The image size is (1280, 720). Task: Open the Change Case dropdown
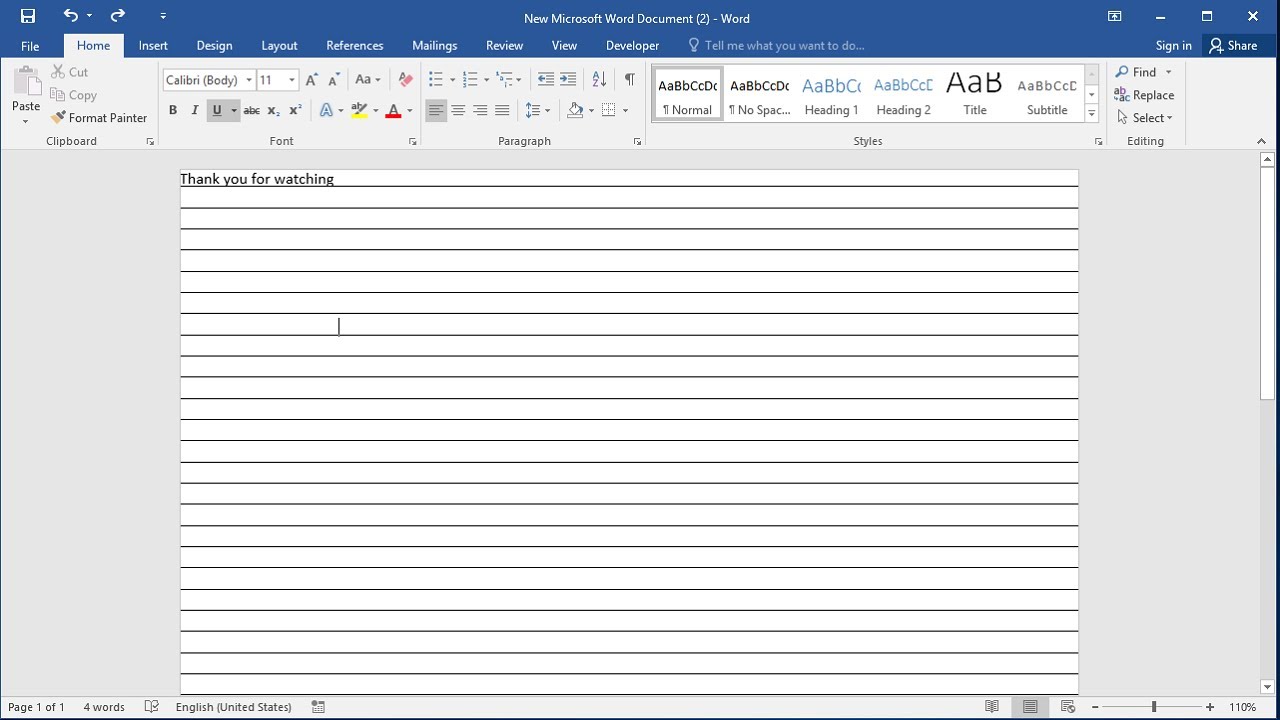coord(367,80)
